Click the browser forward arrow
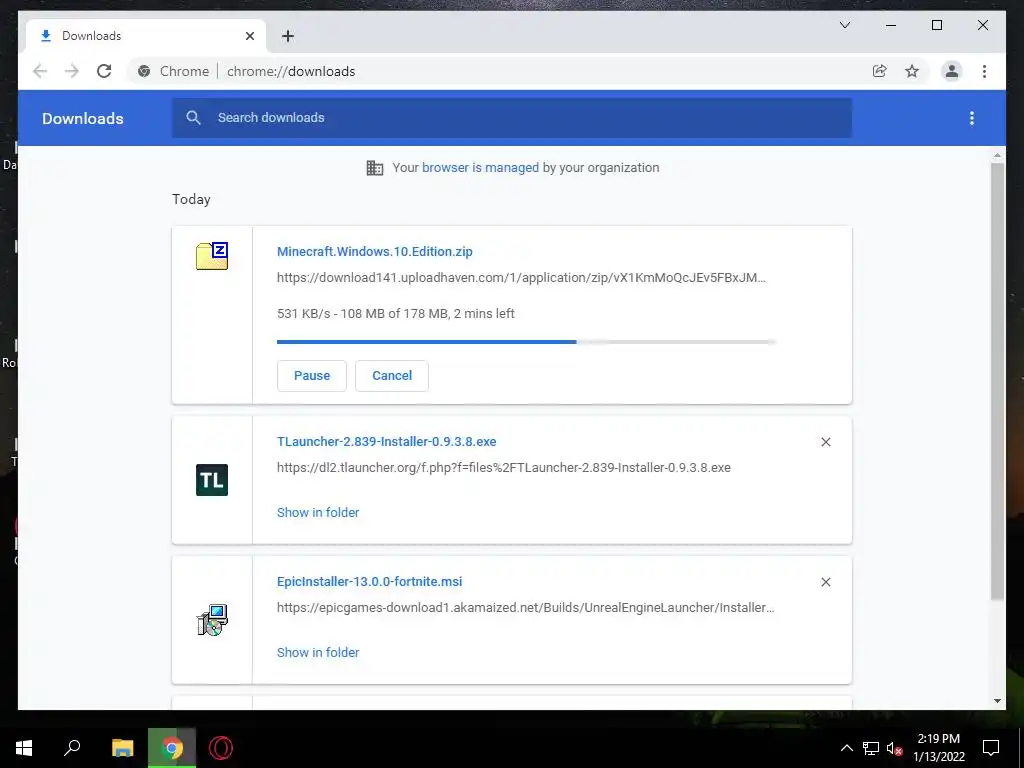 (x=72, y=71)
